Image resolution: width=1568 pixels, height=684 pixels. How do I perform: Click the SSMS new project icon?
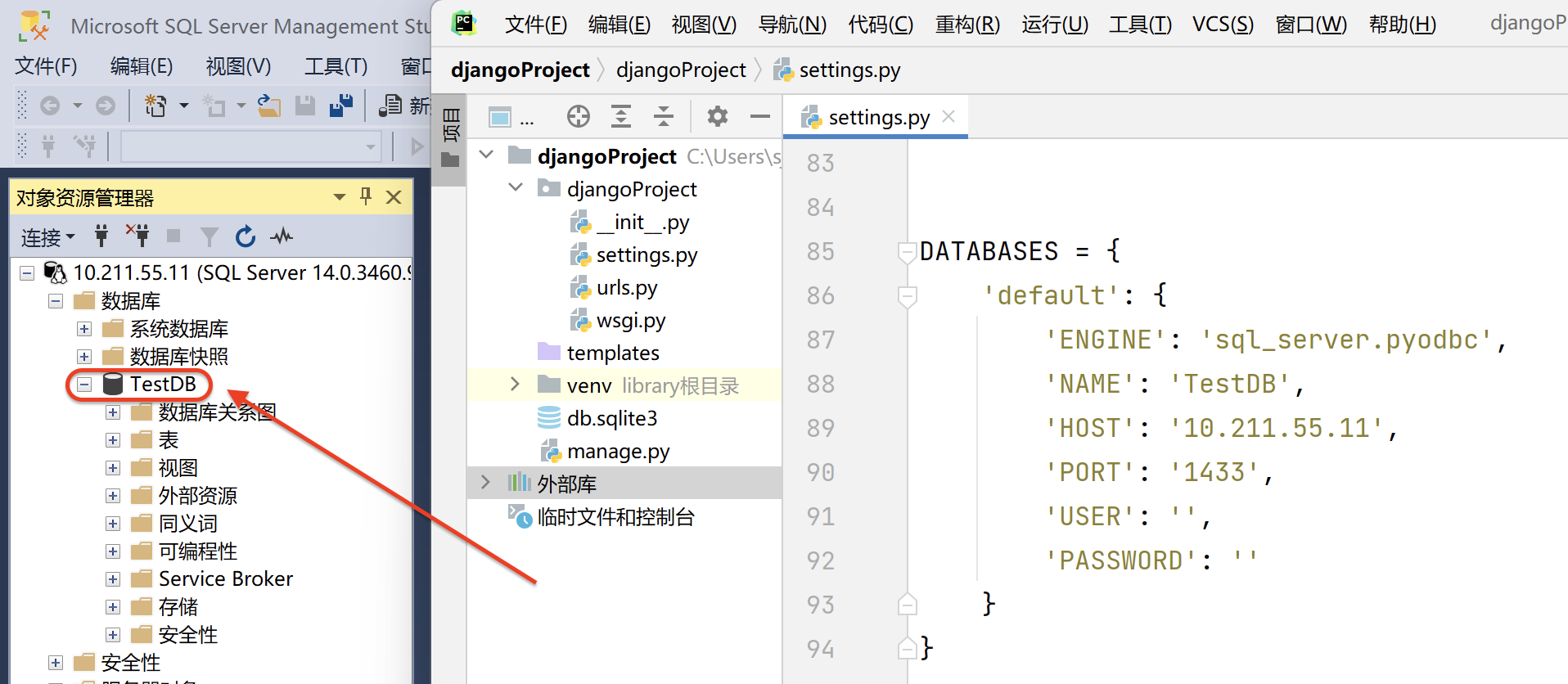click(x=155, y=106)
